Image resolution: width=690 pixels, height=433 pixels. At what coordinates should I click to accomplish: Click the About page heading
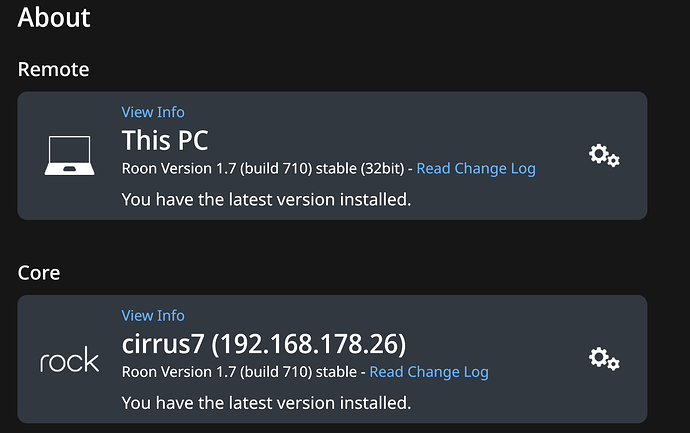tap(54, 17)
